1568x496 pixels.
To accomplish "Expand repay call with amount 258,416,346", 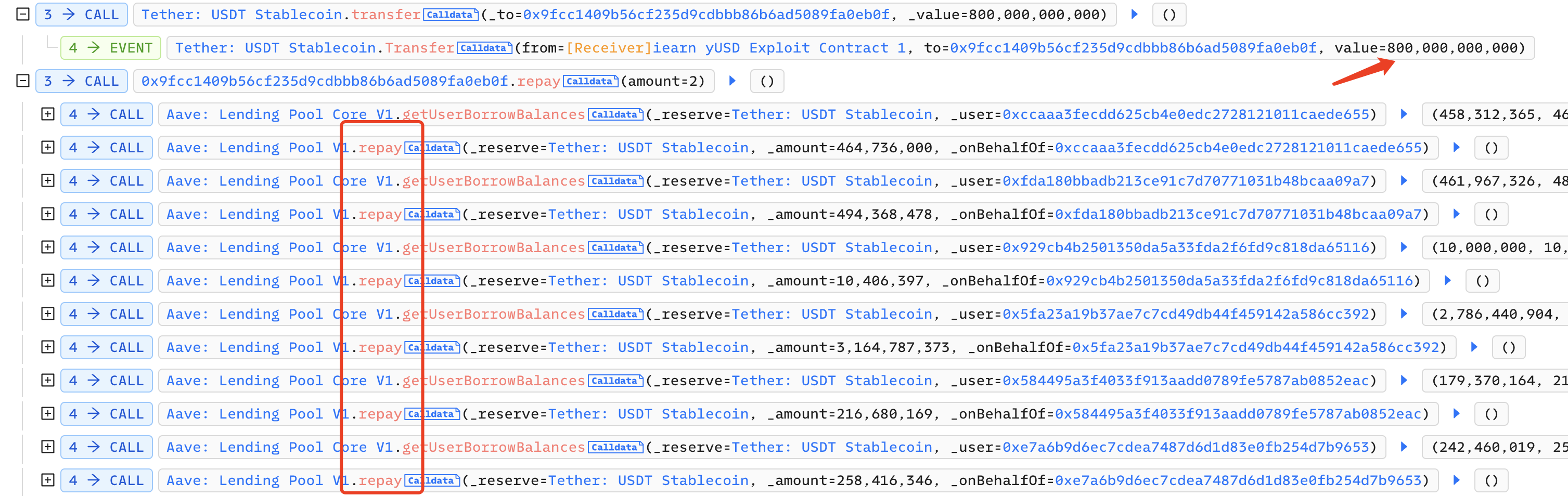I will [47, 479].
